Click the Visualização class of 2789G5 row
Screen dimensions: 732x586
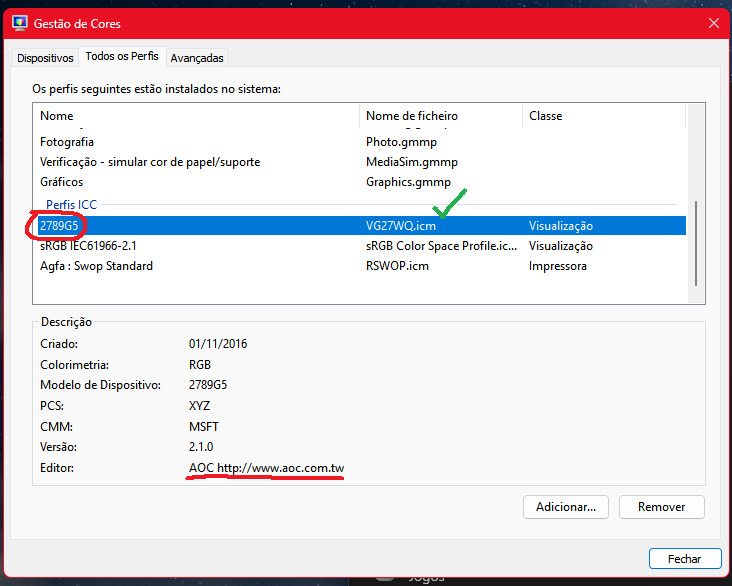[561, 226]
